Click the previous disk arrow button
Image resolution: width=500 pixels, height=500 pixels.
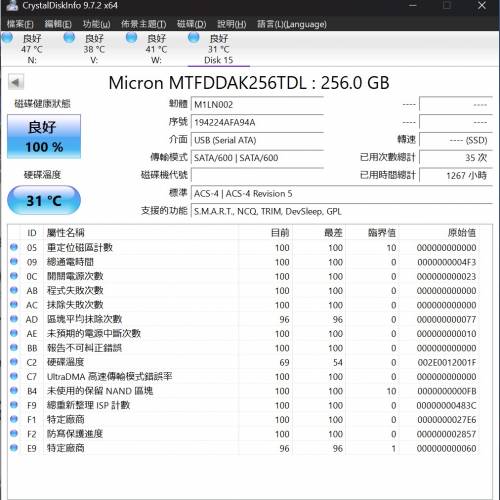16,82
